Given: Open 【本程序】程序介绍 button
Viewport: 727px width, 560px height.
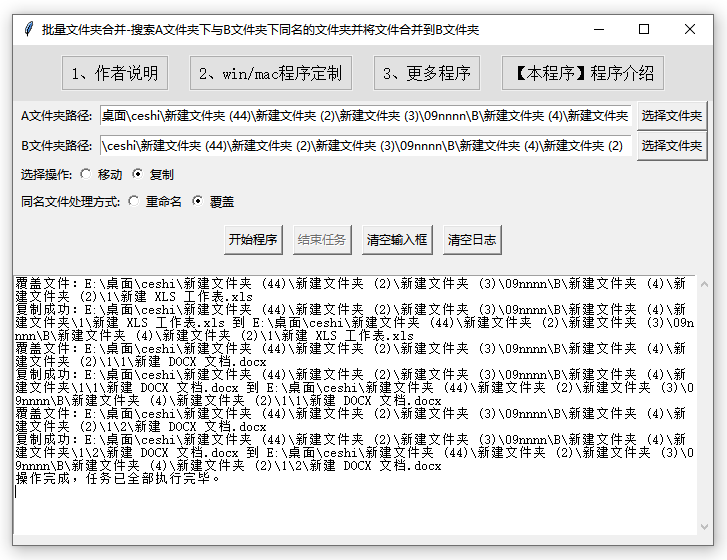Looking at the screenshot, I should tap(583, 73).
